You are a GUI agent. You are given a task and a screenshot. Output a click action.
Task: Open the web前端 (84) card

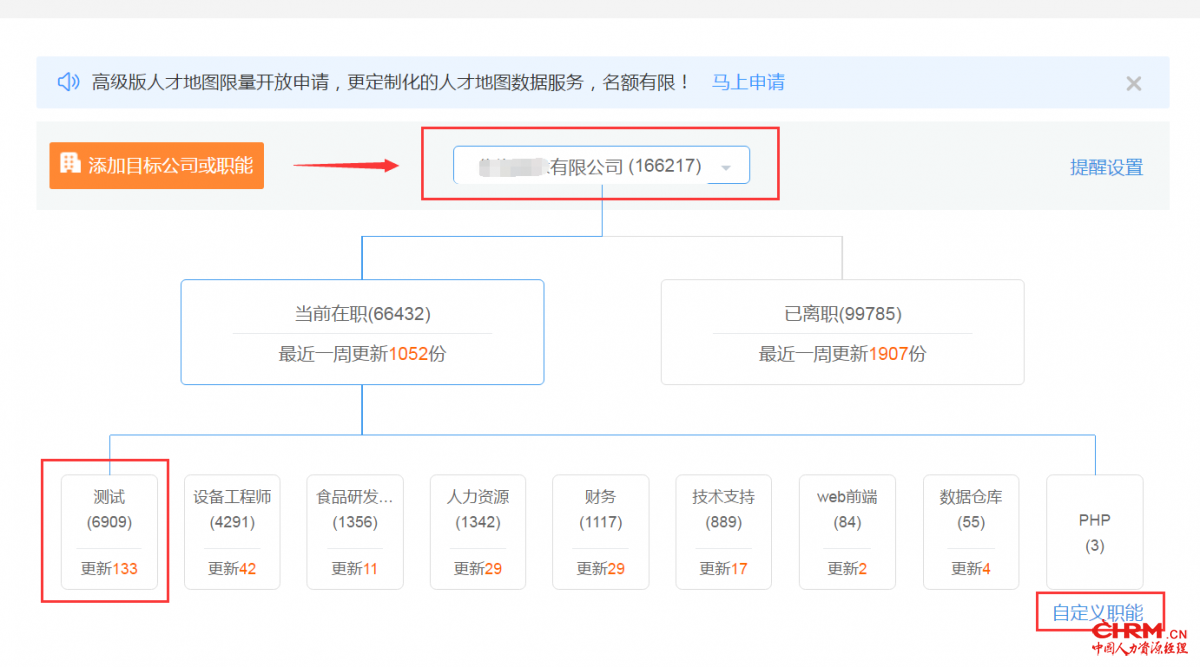click(848, 532)
